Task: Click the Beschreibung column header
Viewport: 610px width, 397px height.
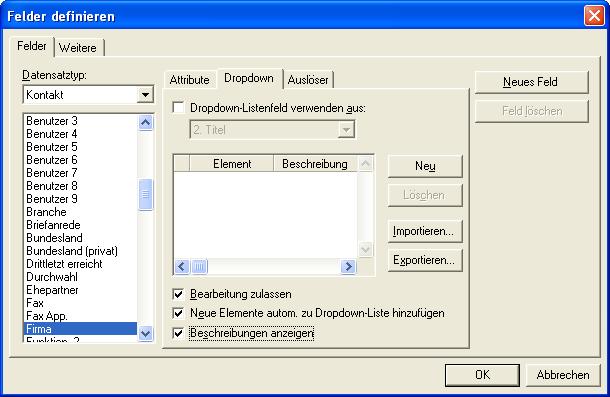Action: coord(315,164)
